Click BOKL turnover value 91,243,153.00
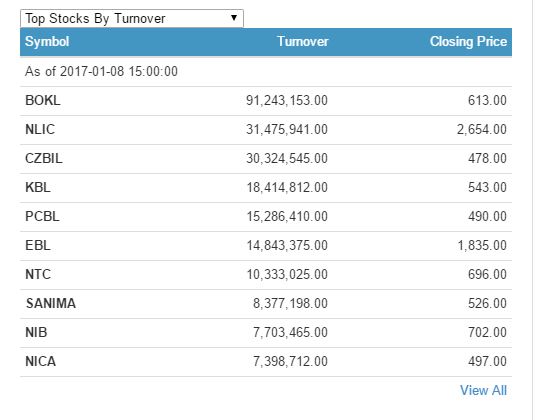The height and width of the screenshot is (420, 535). (x=287, y=100)
